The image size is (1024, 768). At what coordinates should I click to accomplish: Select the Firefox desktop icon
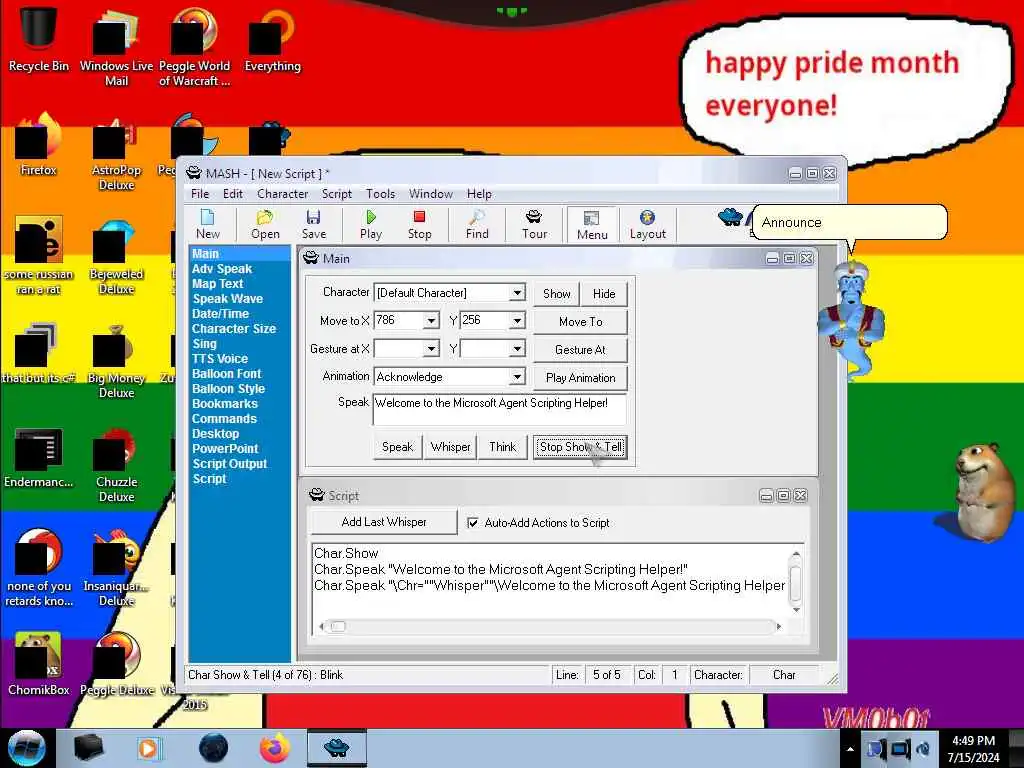(39, 145)
